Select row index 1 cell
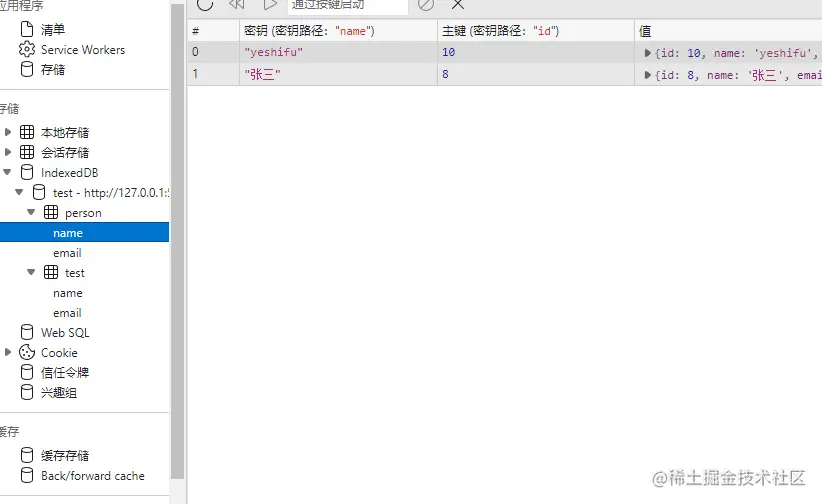 click(x=213, y=74)
